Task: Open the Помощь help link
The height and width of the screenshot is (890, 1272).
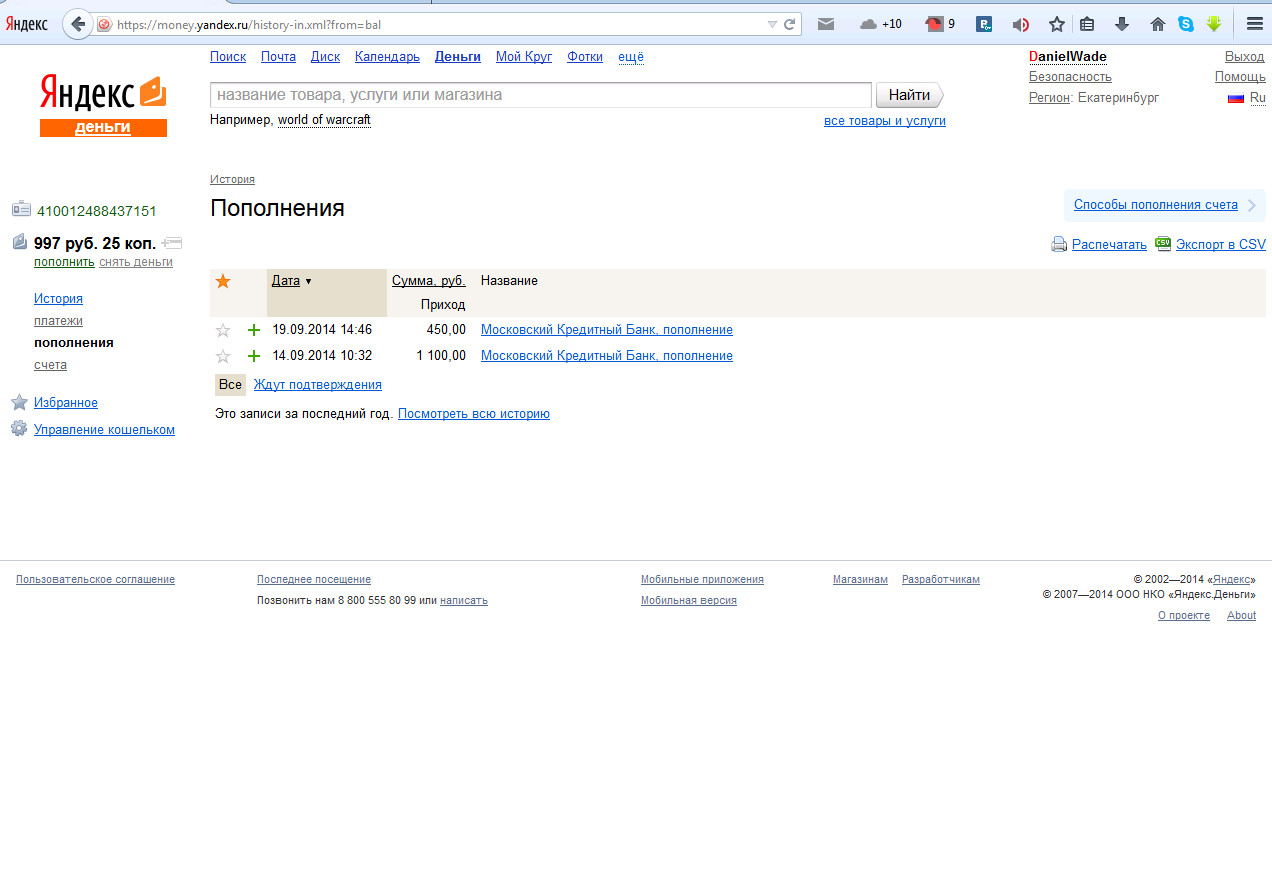Action: (x=1240, y=77)
